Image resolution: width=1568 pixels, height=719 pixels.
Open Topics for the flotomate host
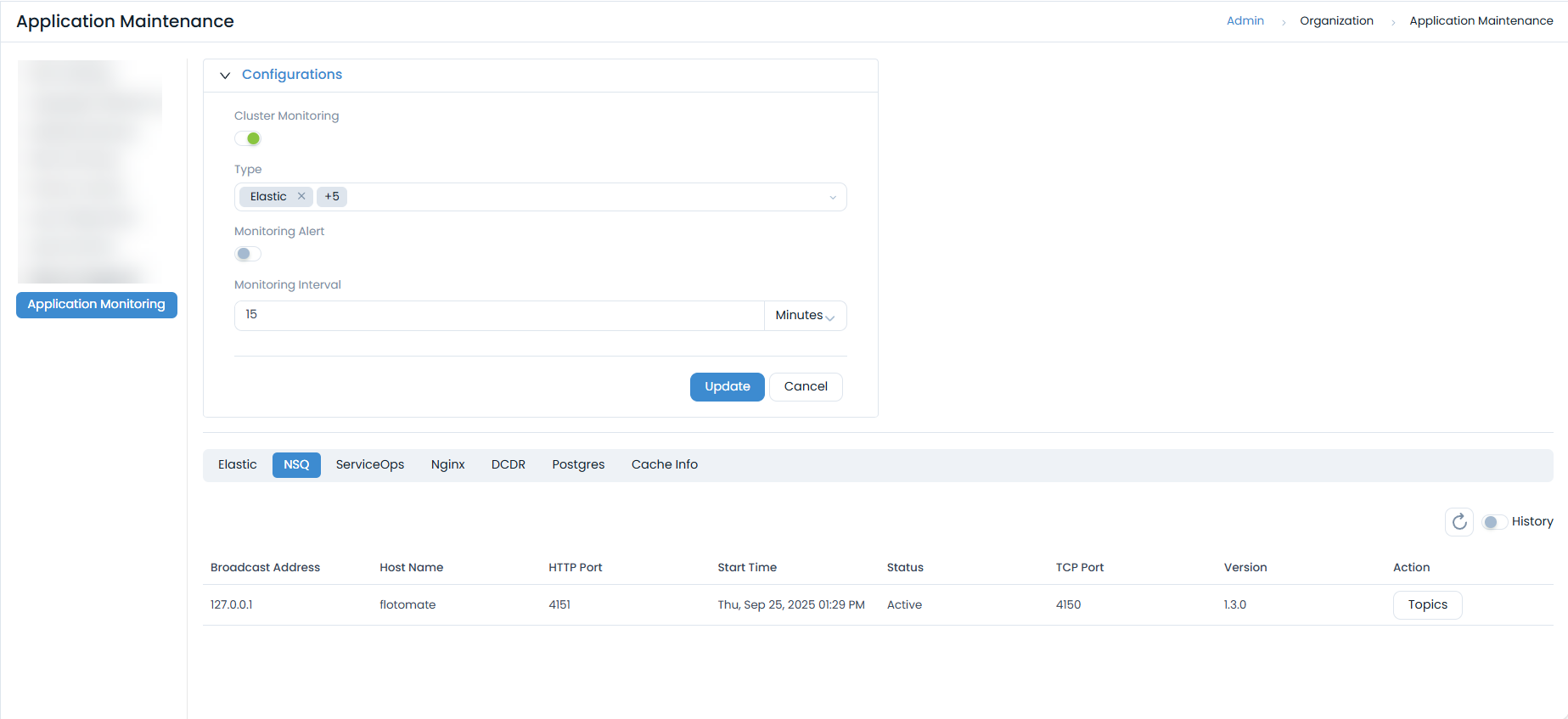[x=1427, y=605]
